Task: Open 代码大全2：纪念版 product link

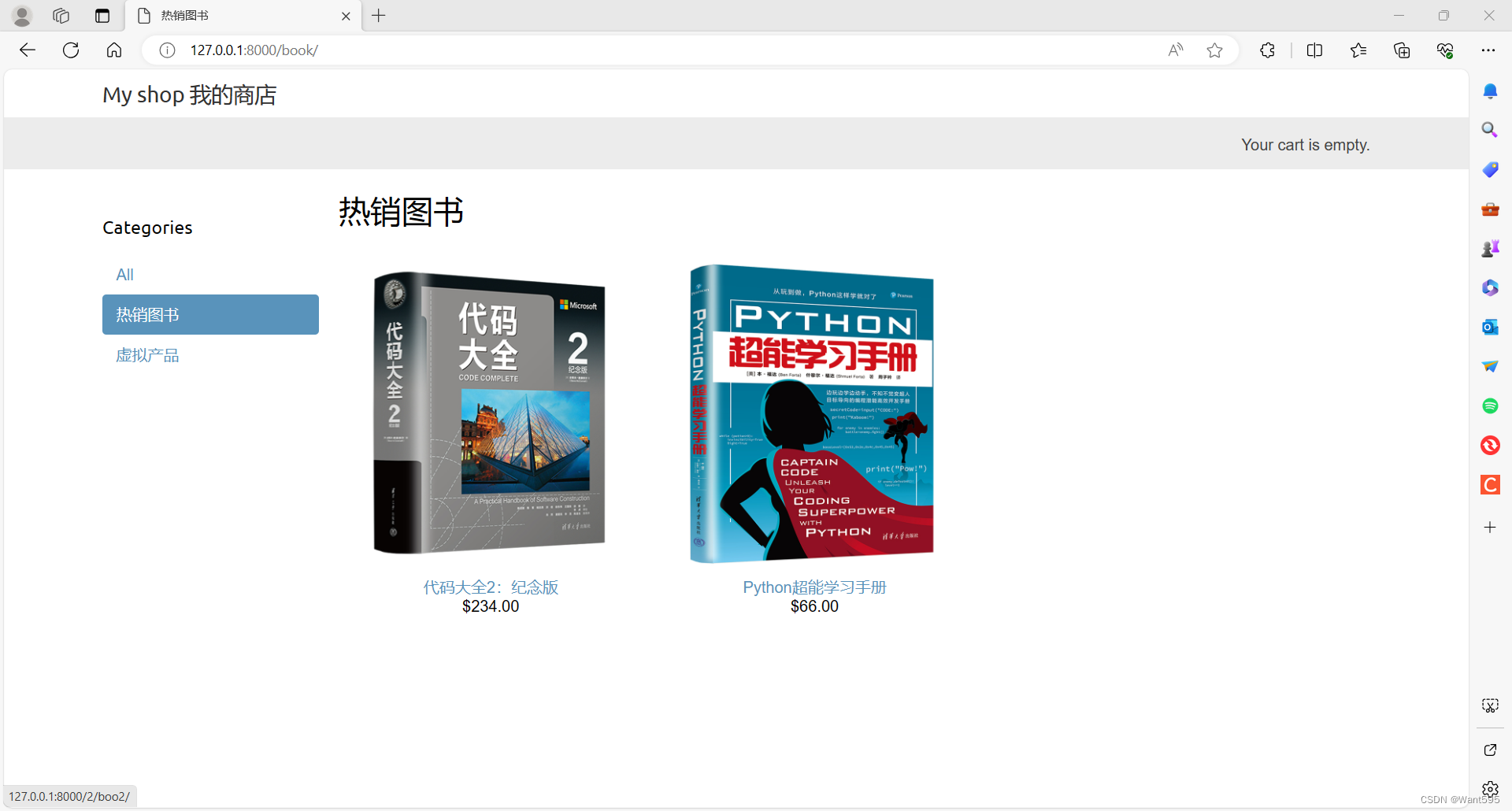Action: pyautogui.click(x=491, y=587)
